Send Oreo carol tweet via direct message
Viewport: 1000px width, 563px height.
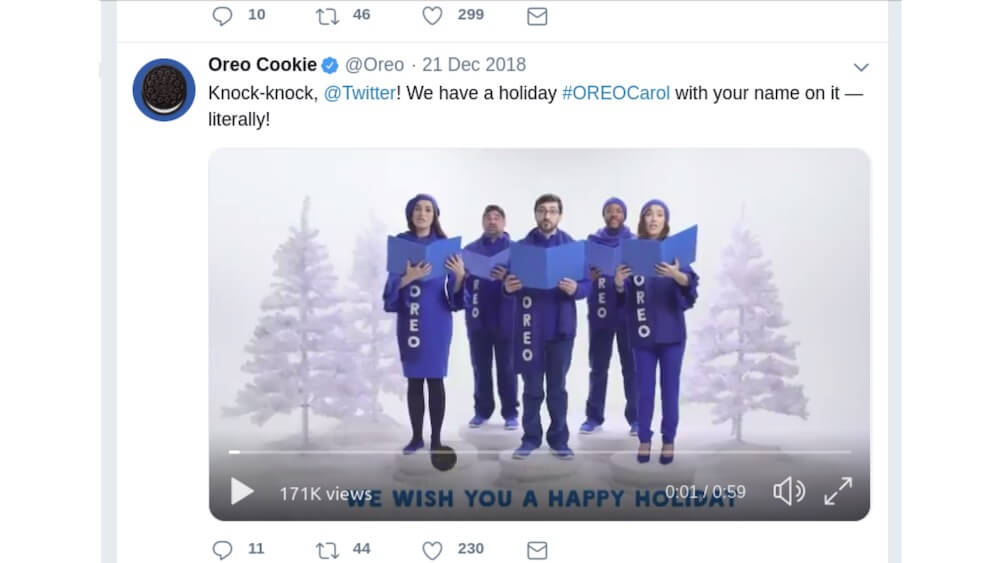click(537, 549)
